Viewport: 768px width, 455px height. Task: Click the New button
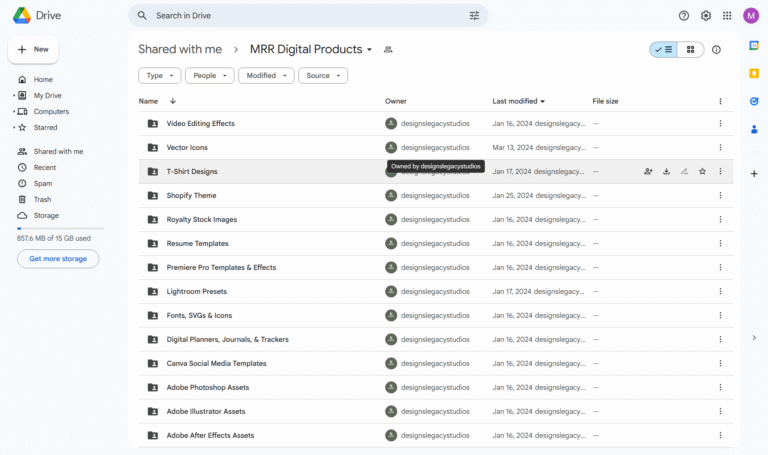[x=33, y=49]
